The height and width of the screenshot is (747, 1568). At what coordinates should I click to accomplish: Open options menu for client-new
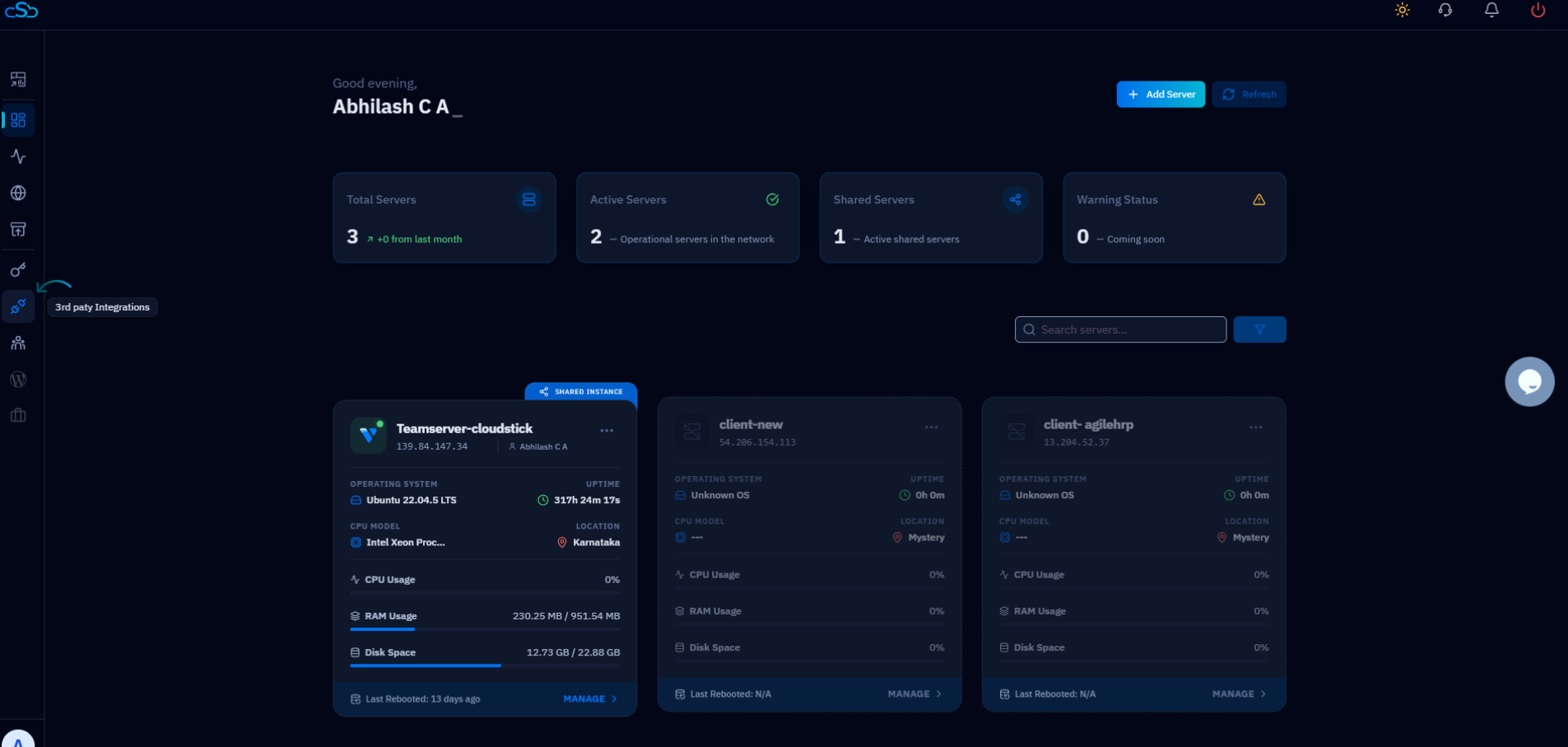point(931,427)
